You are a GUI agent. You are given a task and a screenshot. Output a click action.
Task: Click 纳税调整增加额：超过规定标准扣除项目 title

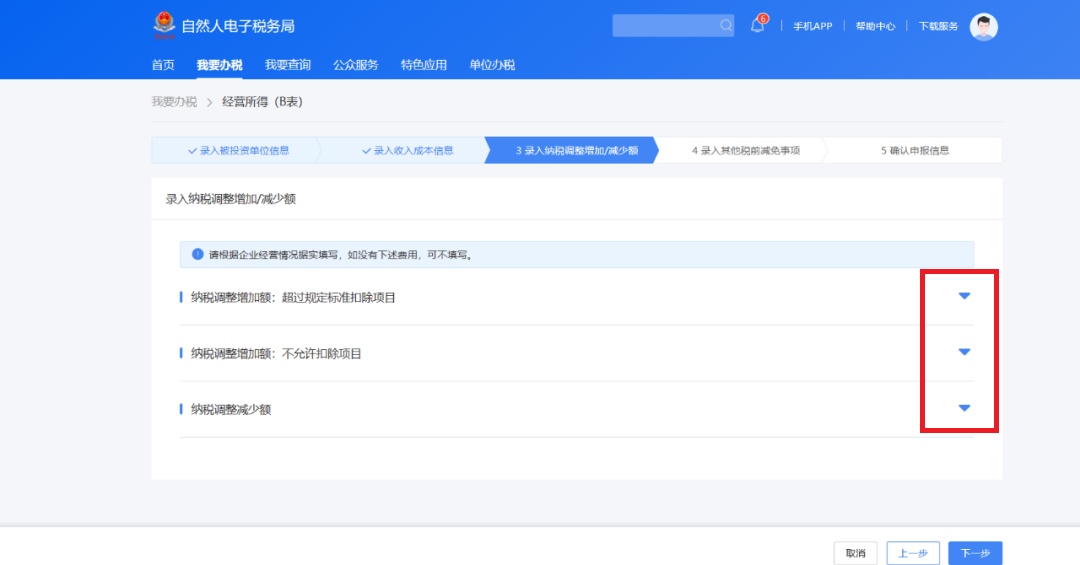(x=293, y=298)
